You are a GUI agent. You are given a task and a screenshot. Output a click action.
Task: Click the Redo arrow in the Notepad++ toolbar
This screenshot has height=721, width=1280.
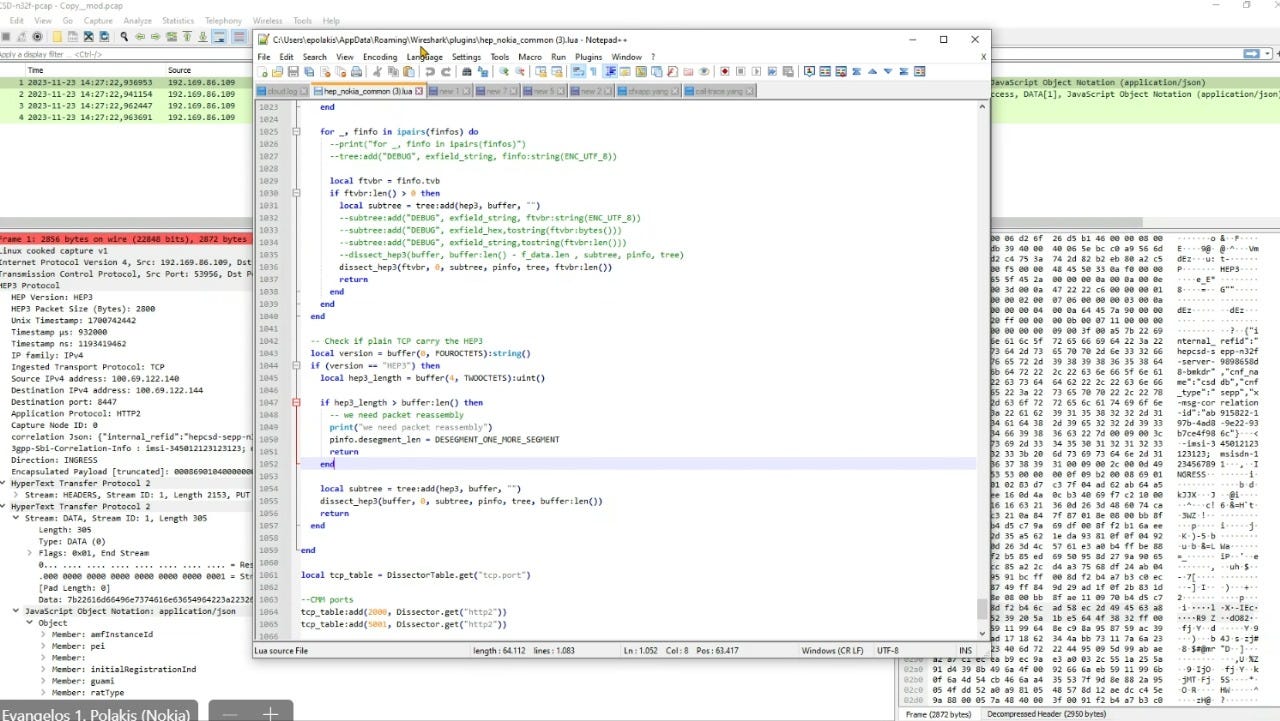point(446,72)
